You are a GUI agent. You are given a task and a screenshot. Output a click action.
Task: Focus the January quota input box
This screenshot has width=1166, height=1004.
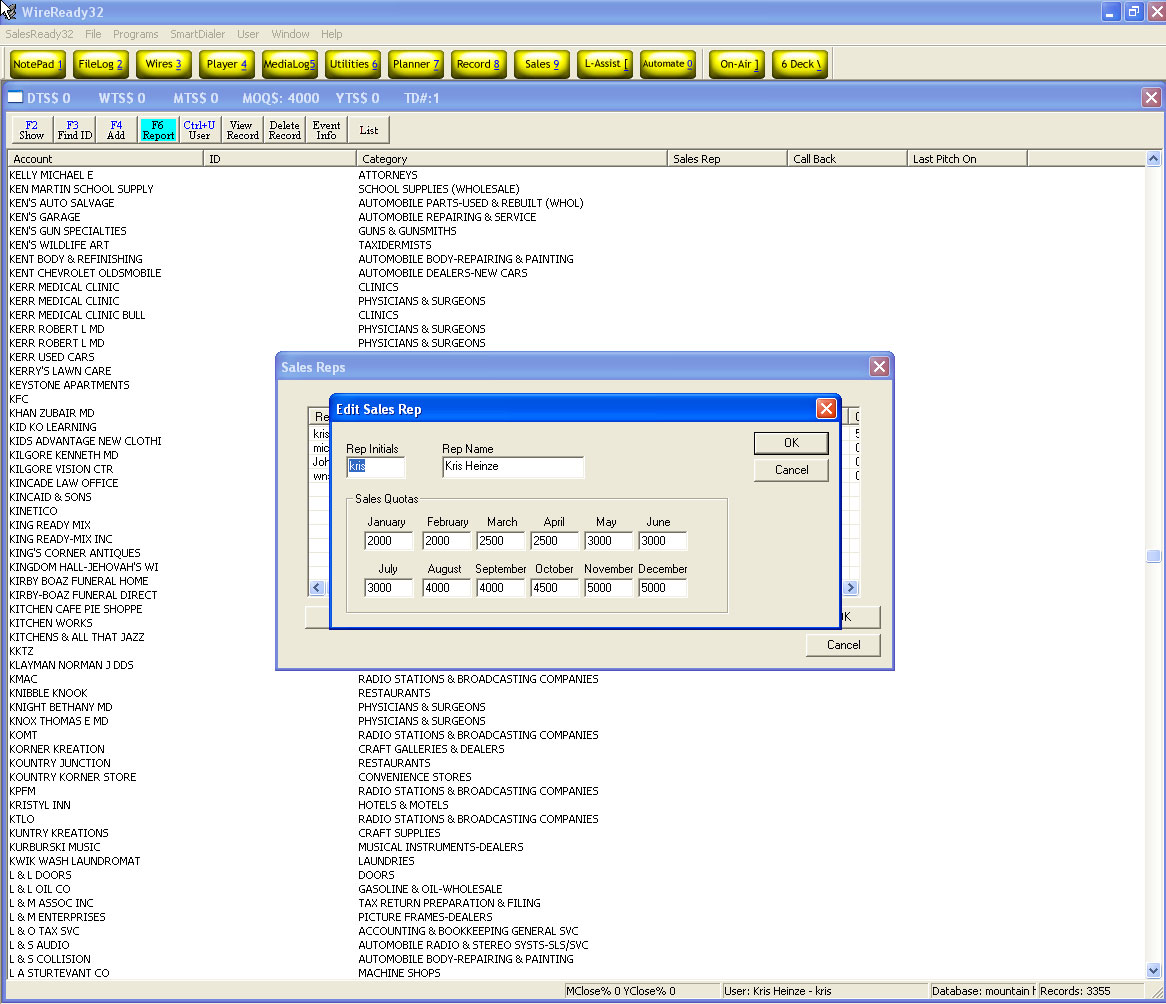point(388,541)
